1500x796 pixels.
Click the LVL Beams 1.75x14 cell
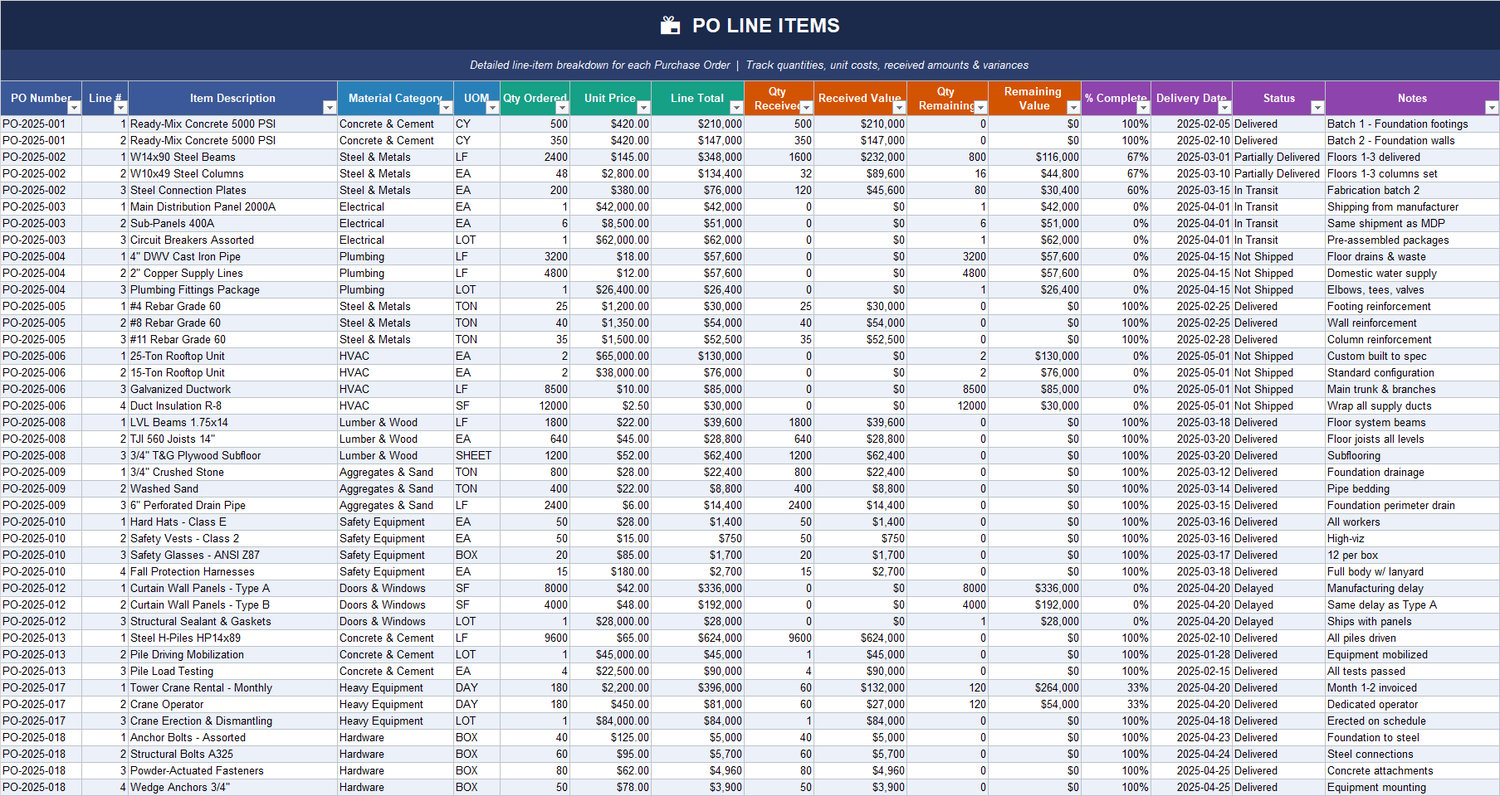pyautogui.click(x=233, y=422)
